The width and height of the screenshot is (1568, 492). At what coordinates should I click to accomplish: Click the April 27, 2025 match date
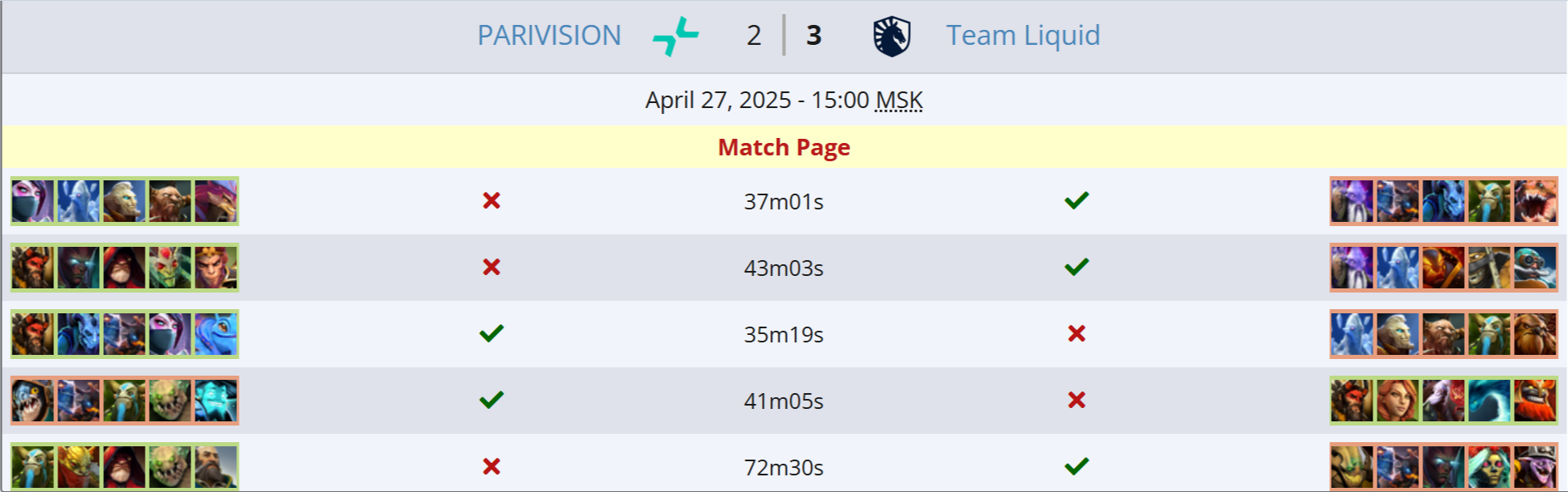[x=718, y=101]
